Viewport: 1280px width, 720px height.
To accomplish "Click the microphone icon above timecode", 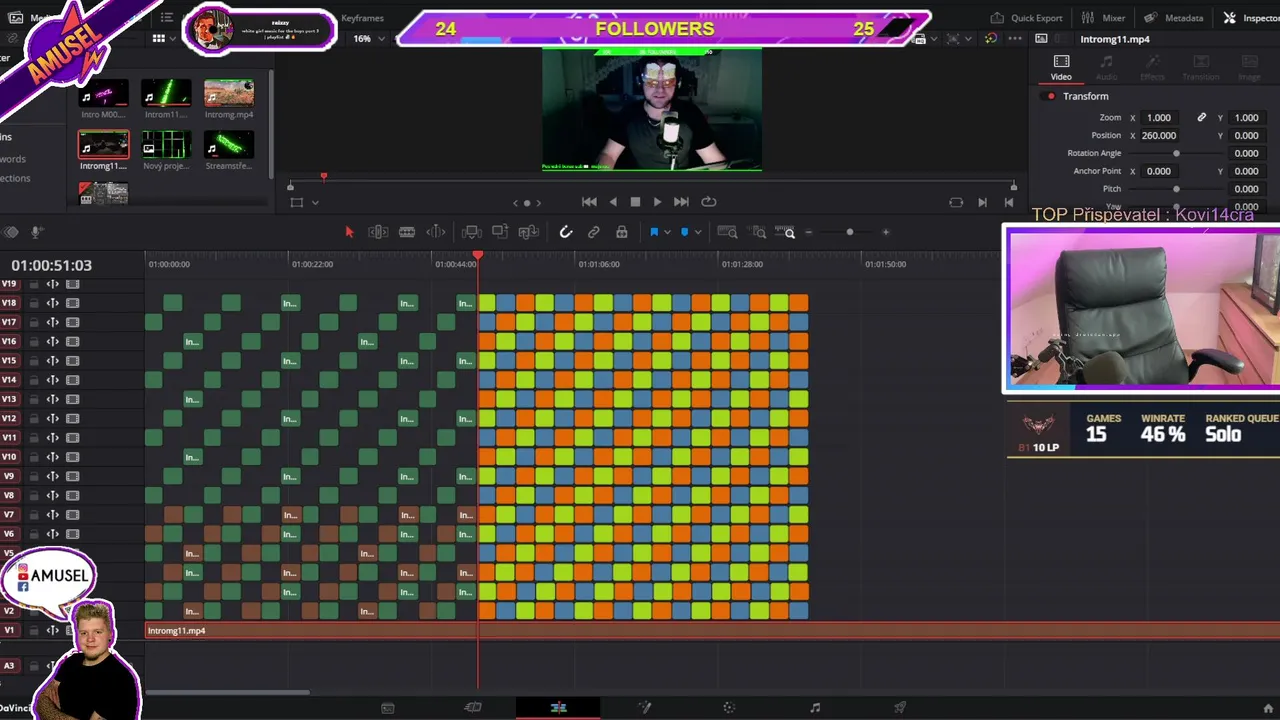I will (36, 232).
